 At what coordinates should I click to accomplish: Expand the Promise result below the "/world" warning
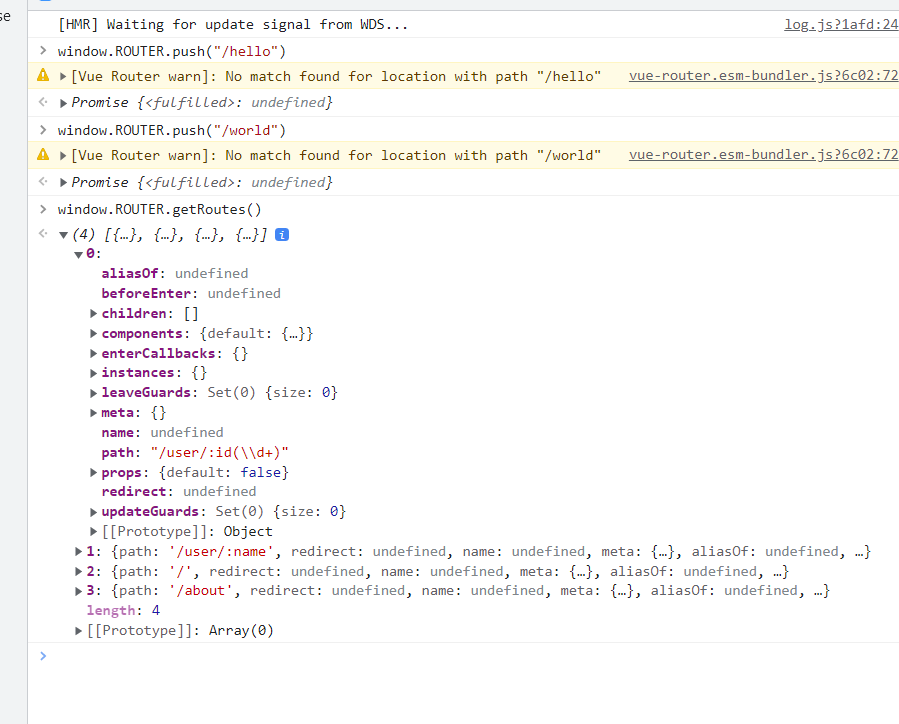tap(64, 182)
